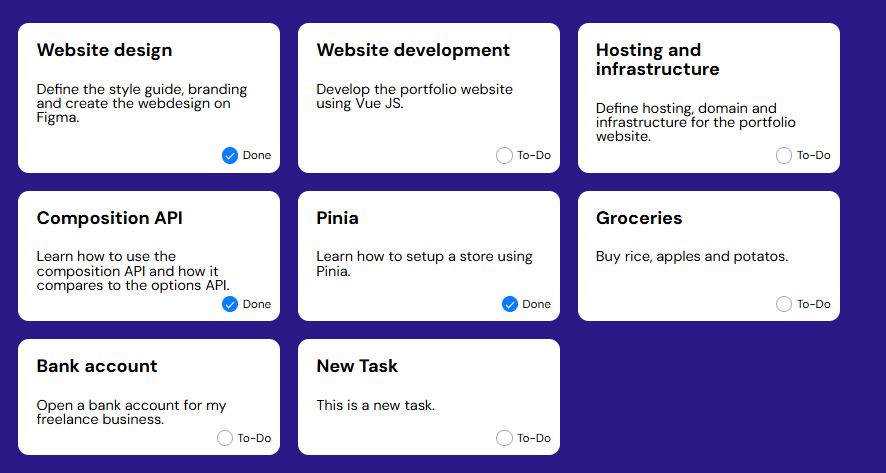Select the Composition API card title
Screen dimensions: 886x473
pos(110,218)
